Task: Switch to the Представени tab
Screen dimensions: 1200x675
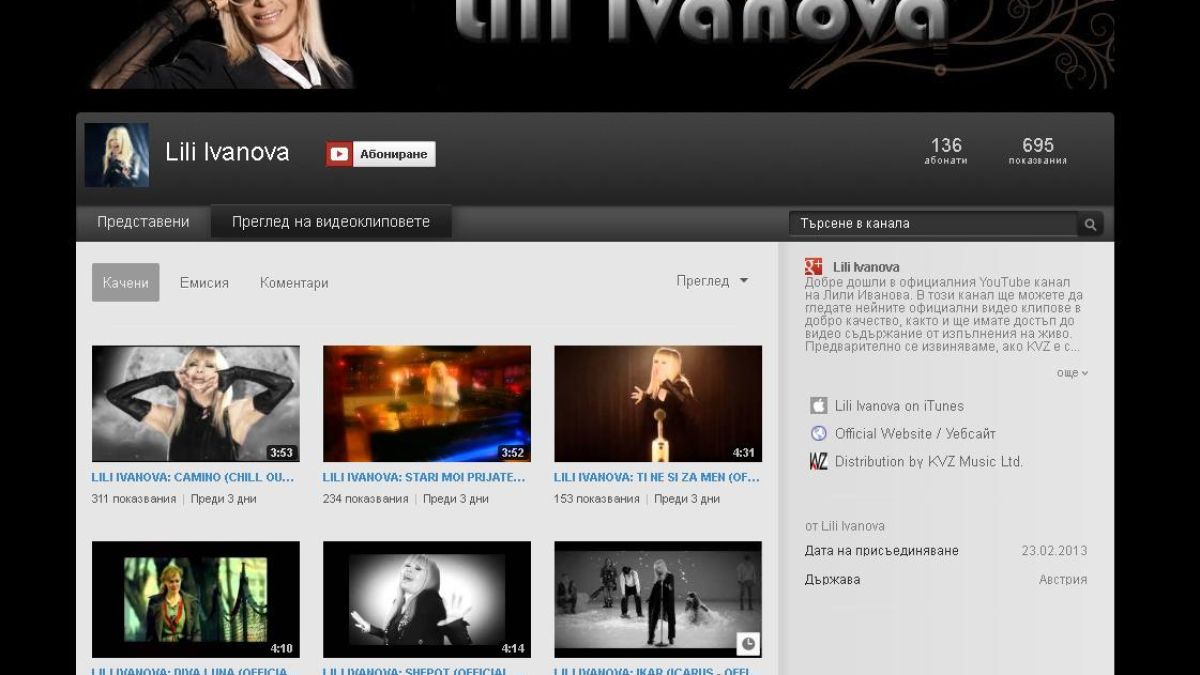Action: (x=143, y=222)
